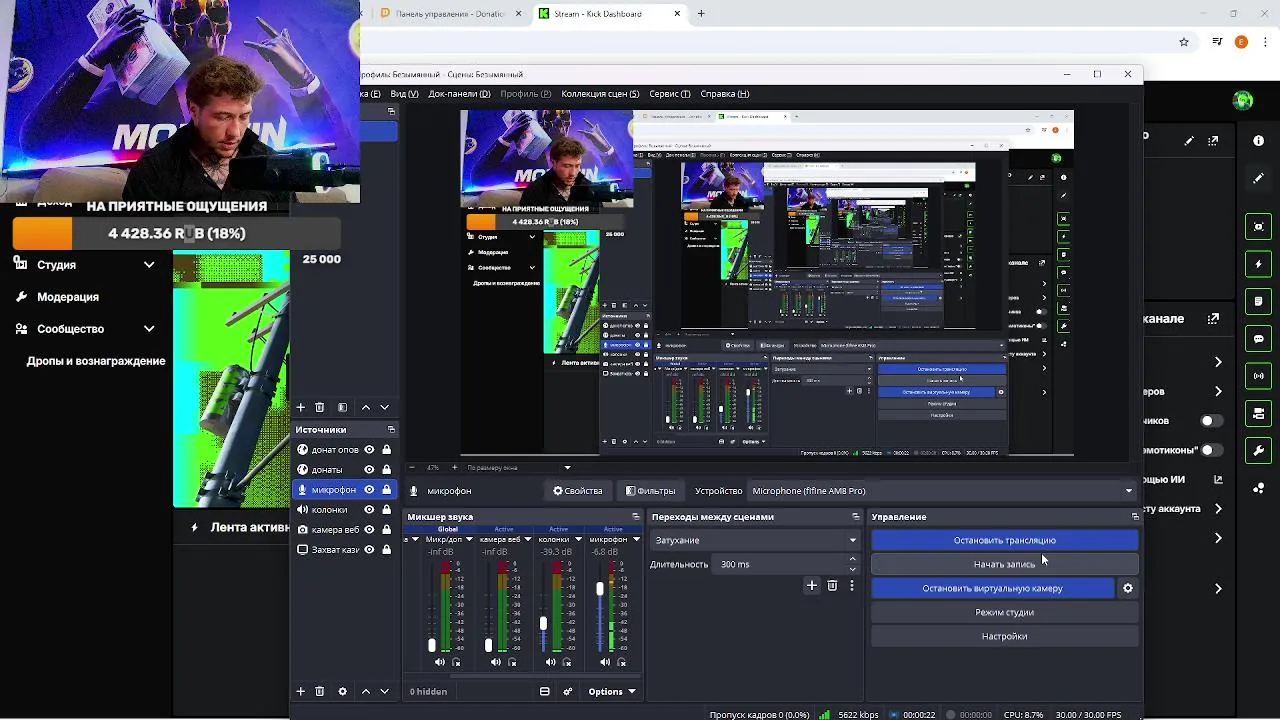This screenshot has width=1280, height=720.
Task: Open chat bubble icon in Kick sidebar
Action: click(x=1259, y=339)
